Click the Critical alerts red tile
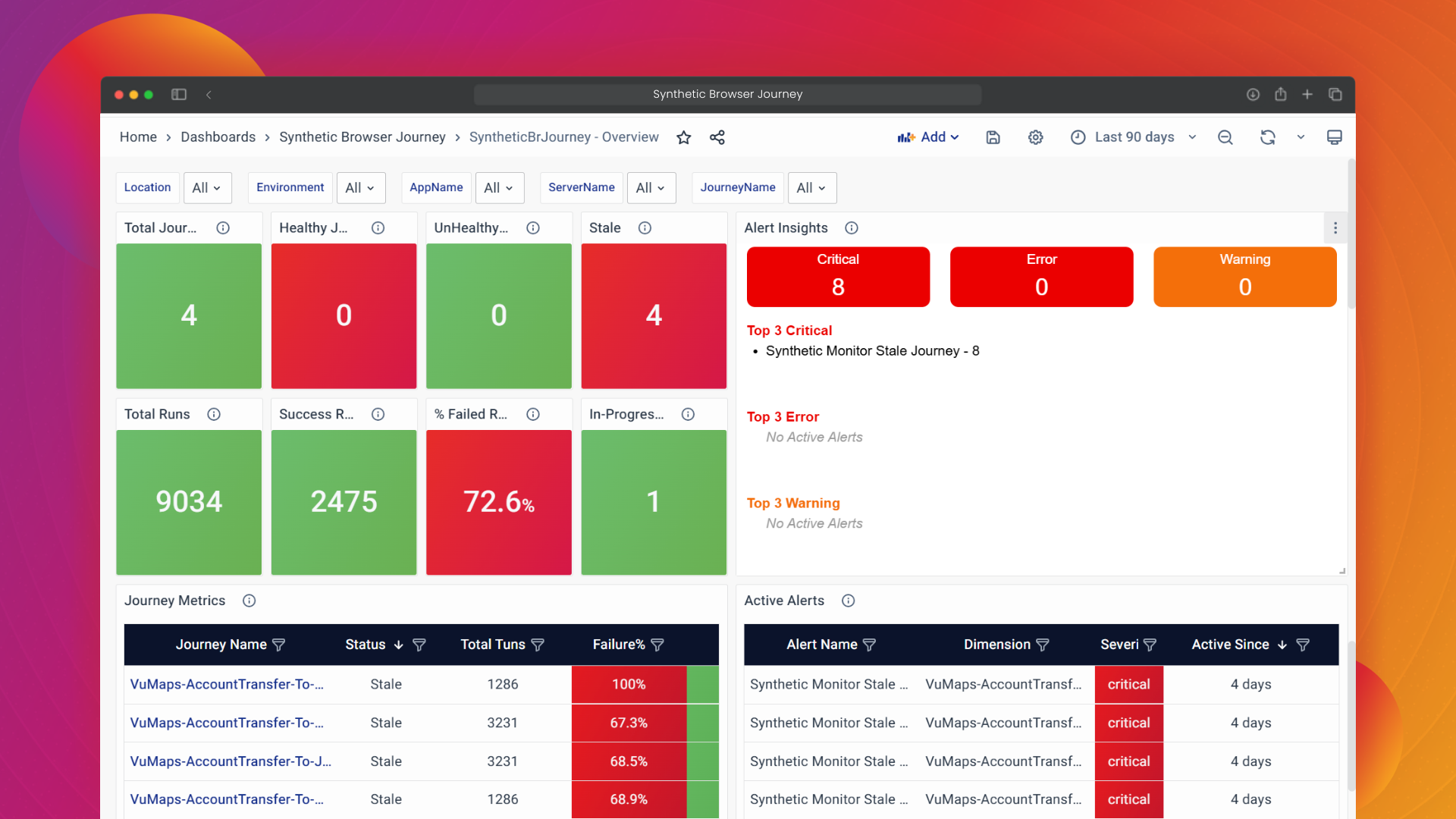This screenshot has height=819, width=1456. (x=837, y=277)
